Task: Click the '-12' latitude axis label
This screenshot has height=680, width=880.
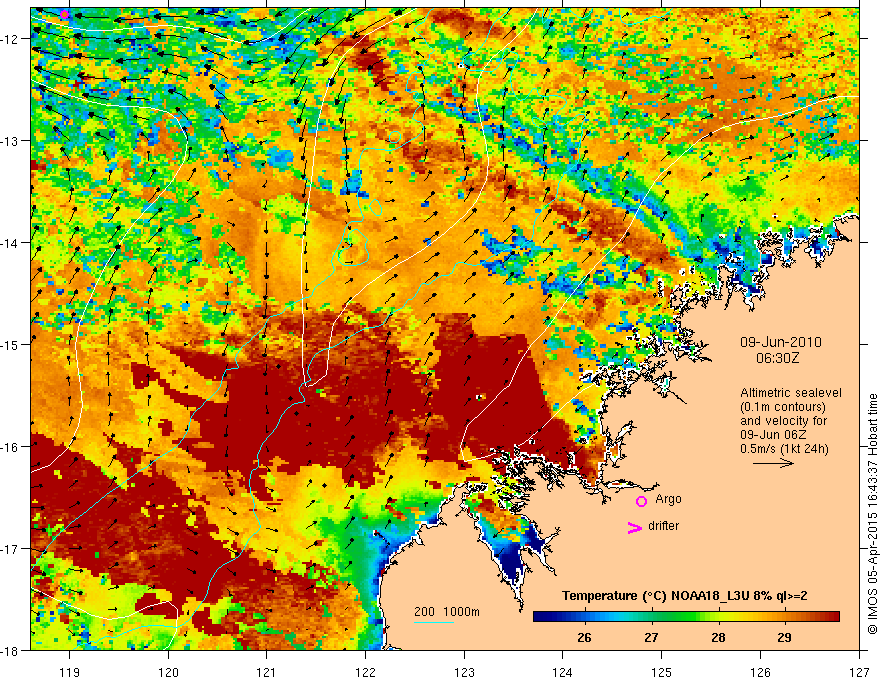Action: (11, 39)
